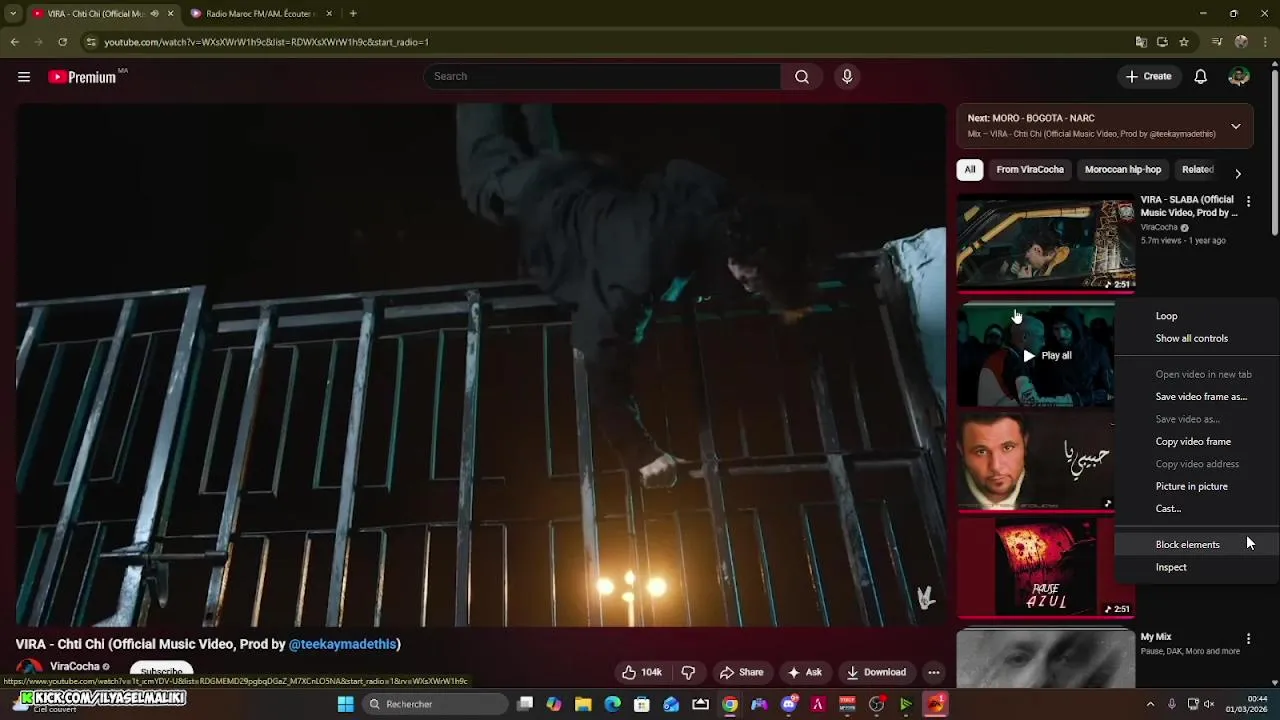Choose Show all controls

pyautogui.click(x=1198, y=338)
